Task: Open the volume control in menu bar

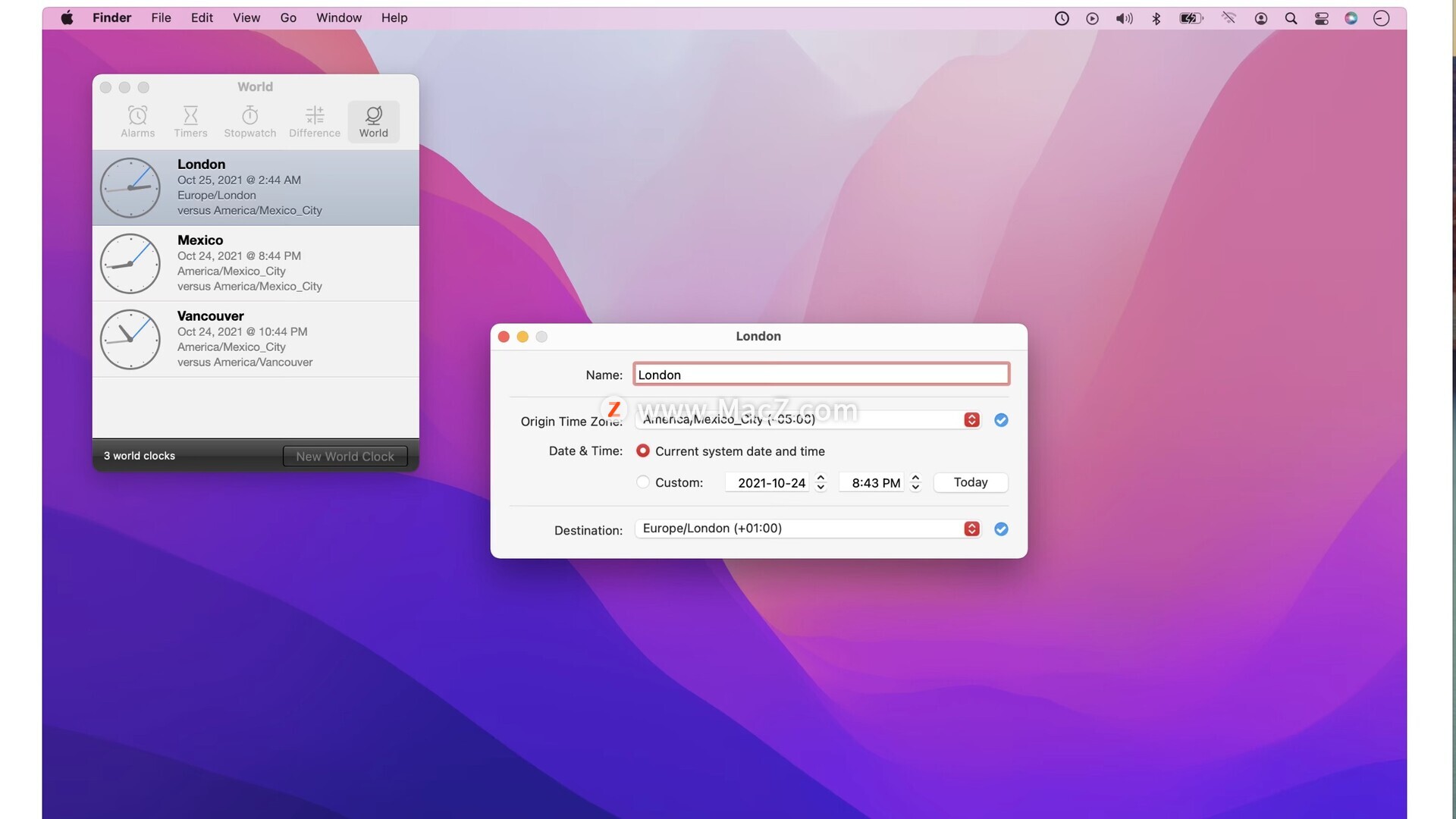Action: 1124,18
